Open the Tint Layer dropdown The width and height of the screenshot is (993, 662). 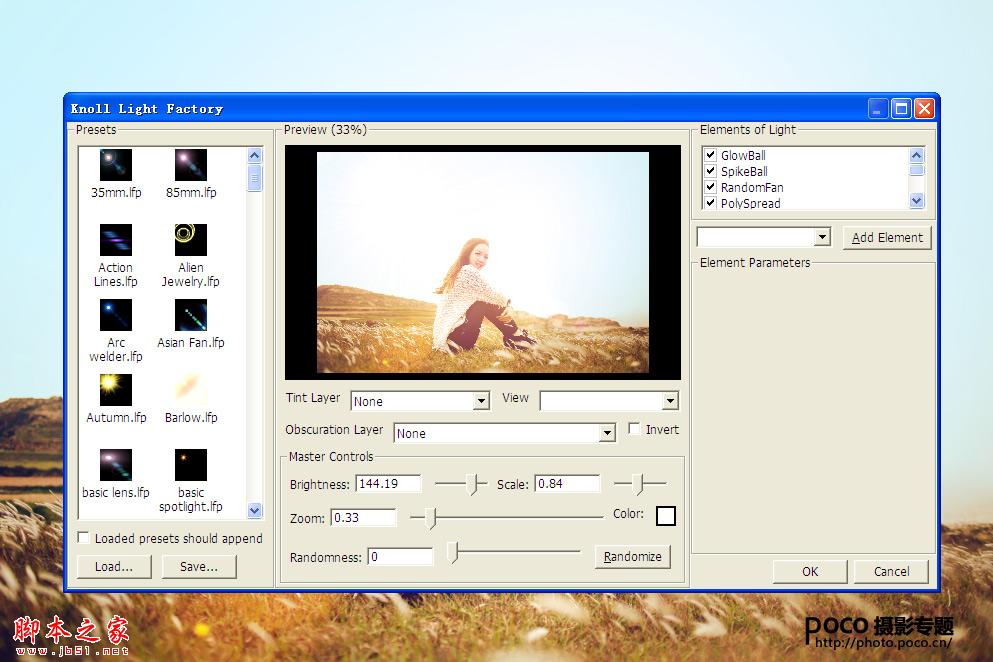(x=420, y=401)
